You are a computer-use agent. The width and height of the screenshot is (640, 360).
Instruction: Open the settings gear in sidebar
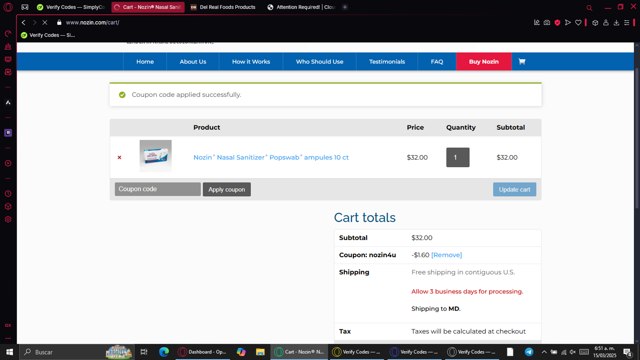[x=8, y=219]
